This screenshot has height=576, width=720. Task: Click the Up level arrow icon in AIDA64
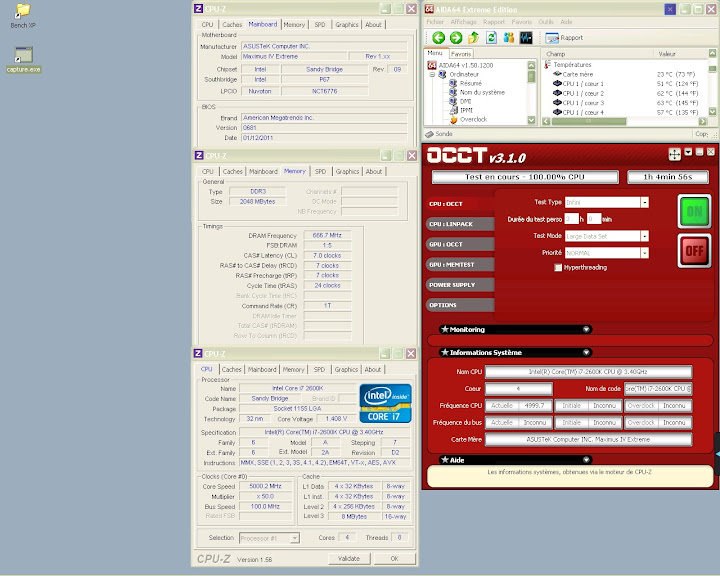[473, 38]
